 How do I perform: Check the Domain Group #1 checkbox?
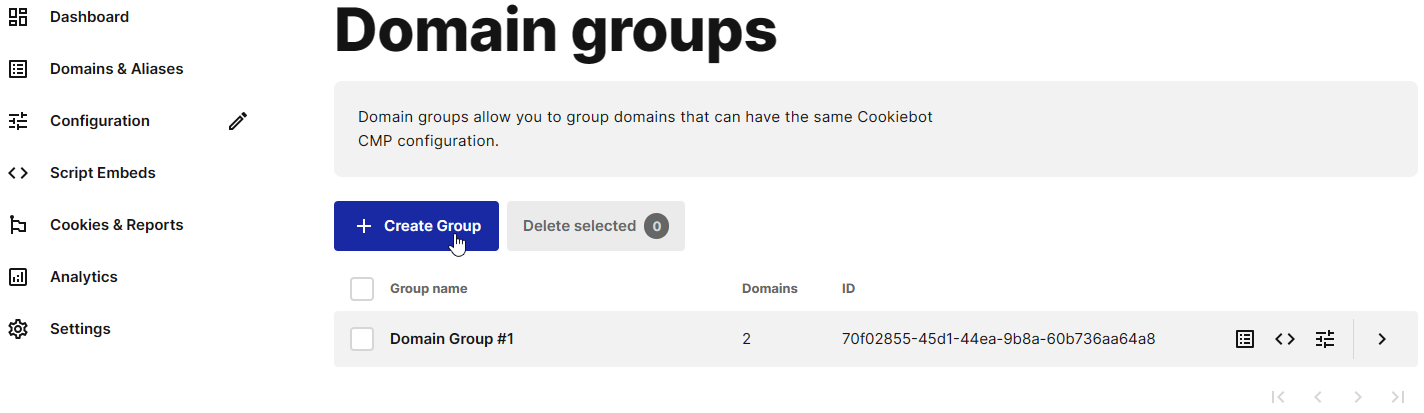362,339
